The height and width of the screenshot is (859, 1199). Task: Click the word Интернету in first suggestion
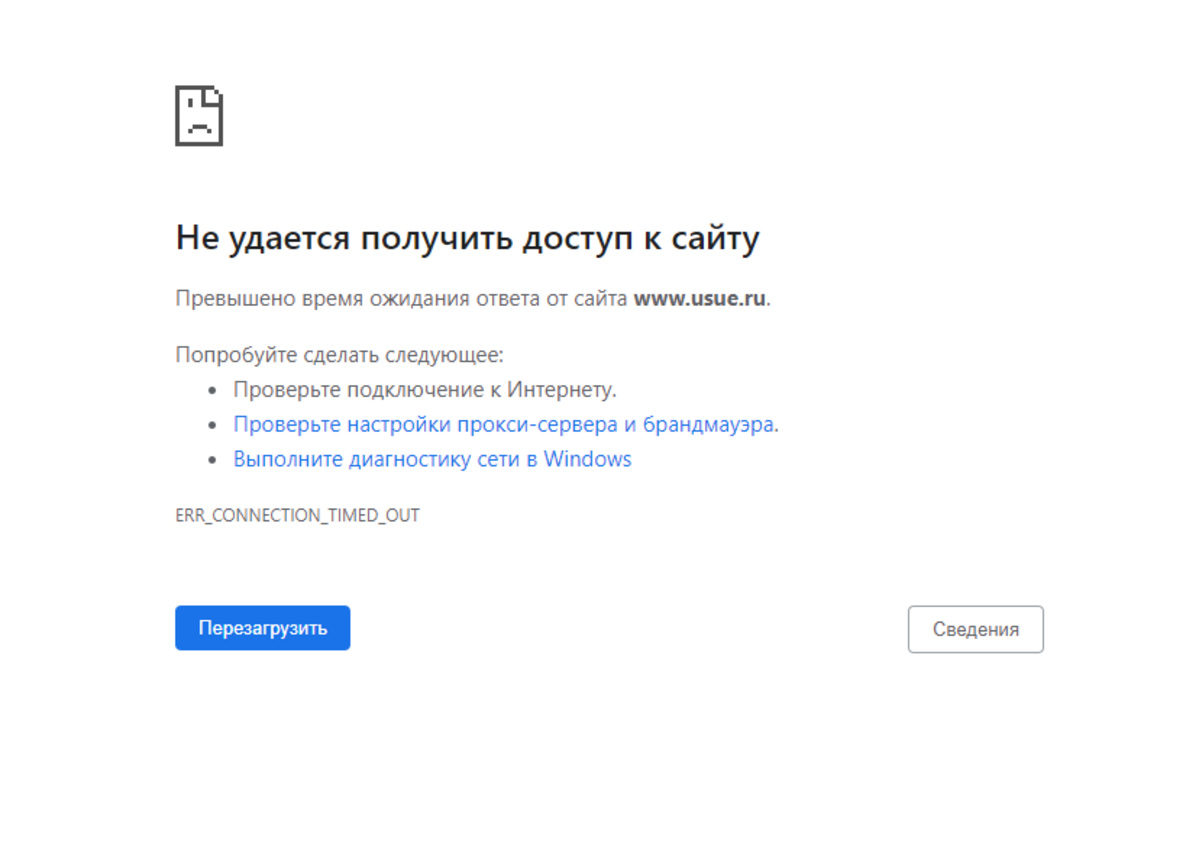coord(561,389)
